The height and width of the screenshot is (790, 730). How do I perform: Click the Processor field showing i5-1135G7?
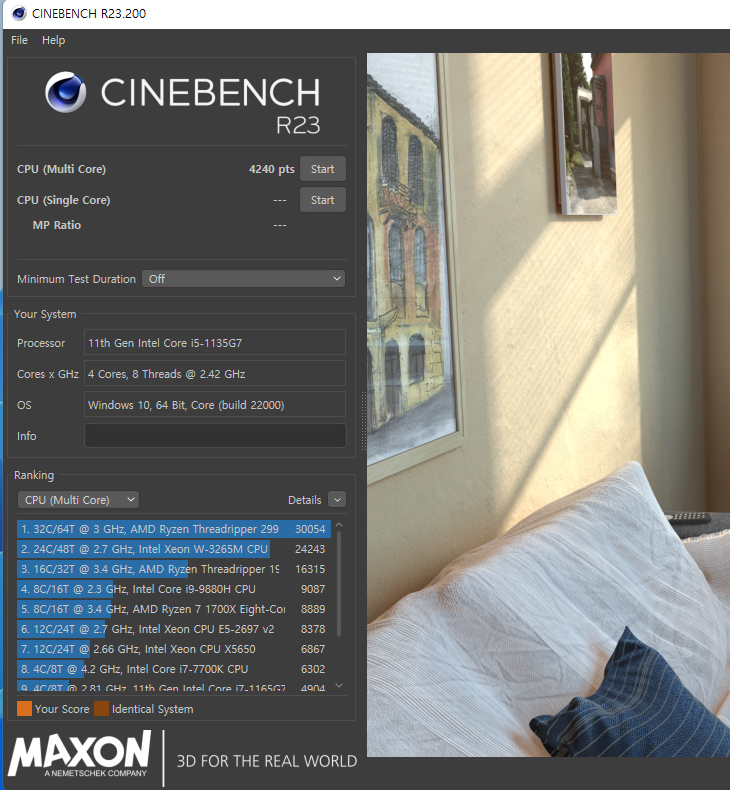click(x=215, y=343)
